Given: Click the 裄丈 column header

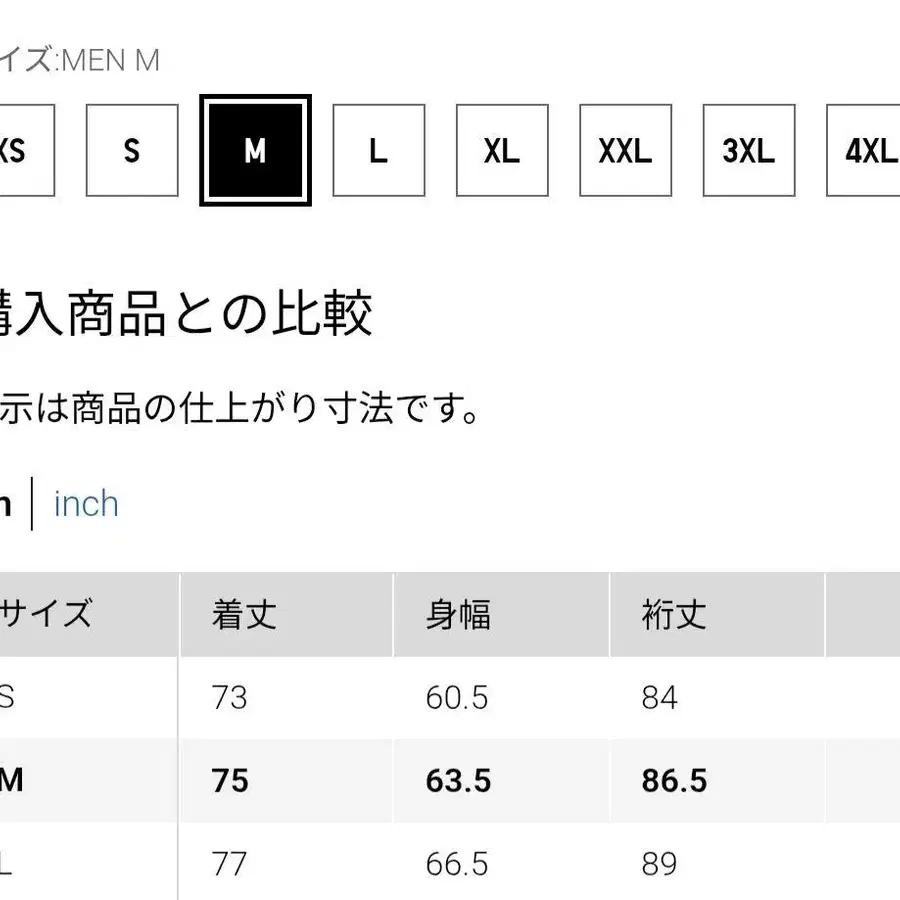Looking at the screenshot, I should pos(674,615).
